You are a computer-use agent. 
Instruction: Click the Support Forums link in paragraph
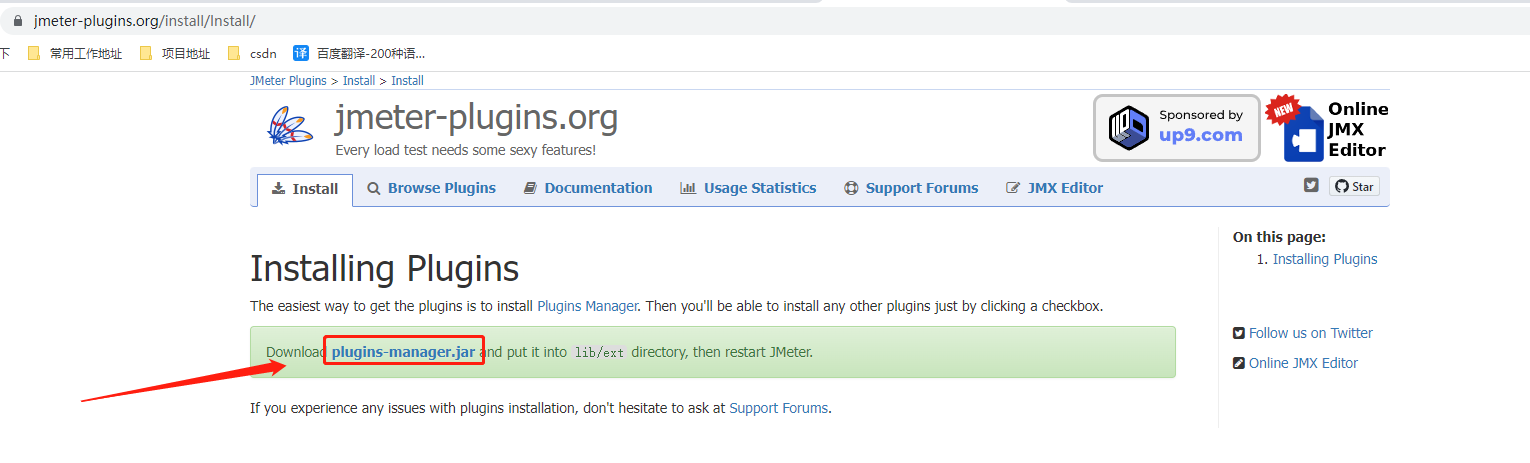(779, 408)
